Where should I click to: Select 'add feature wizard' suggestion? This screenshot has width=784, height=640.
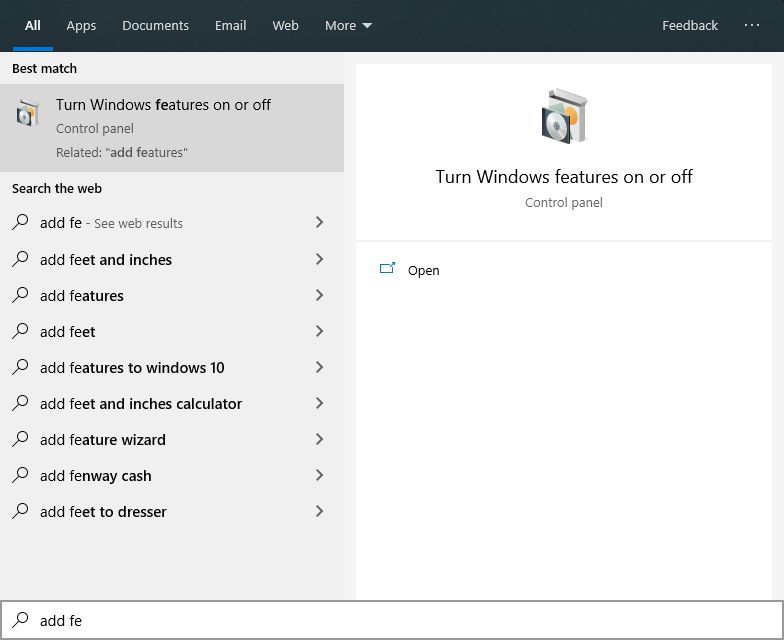pos(172,440)
